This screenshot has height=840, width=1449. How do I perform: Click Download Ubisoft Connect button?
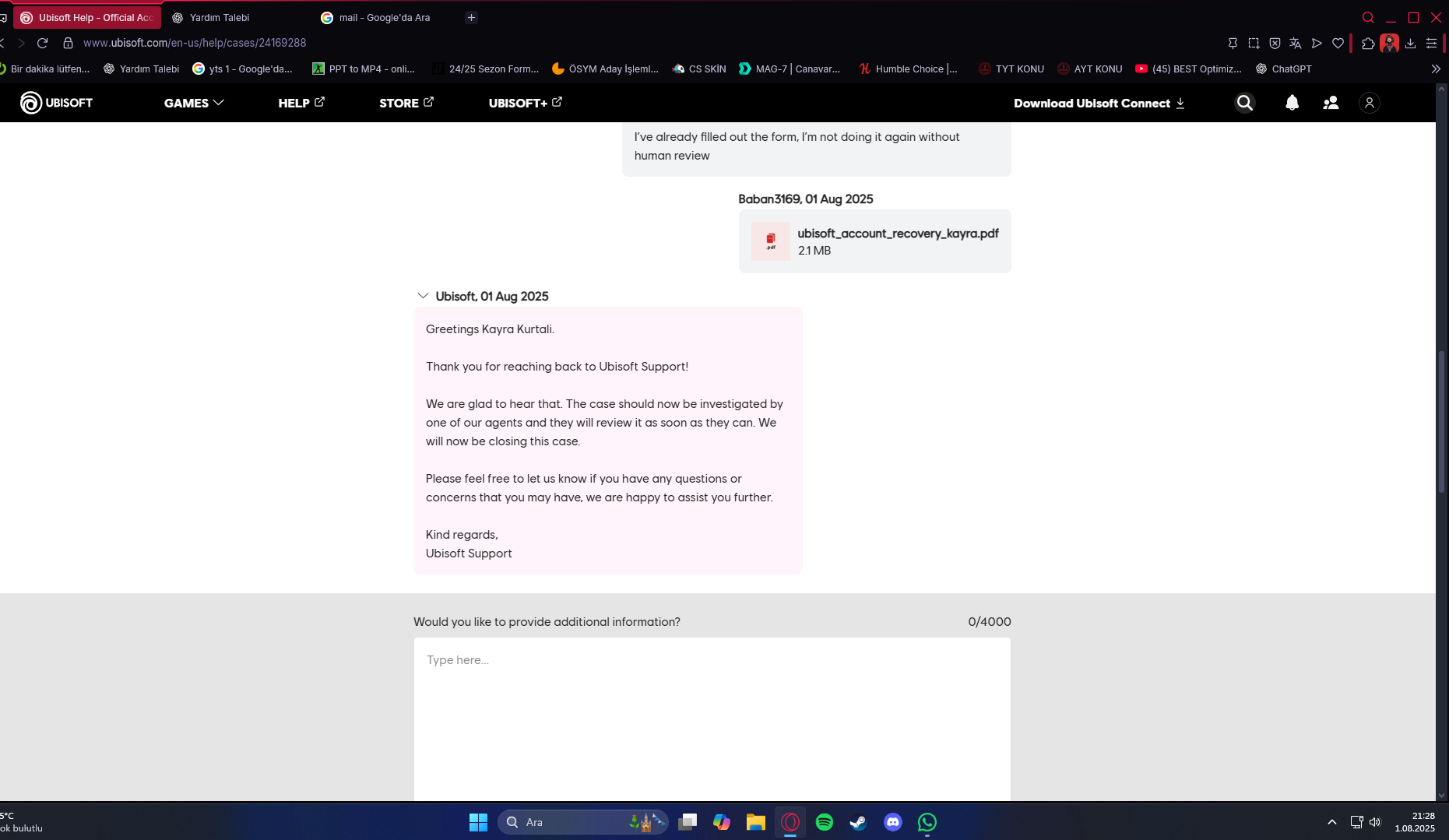1099,103
